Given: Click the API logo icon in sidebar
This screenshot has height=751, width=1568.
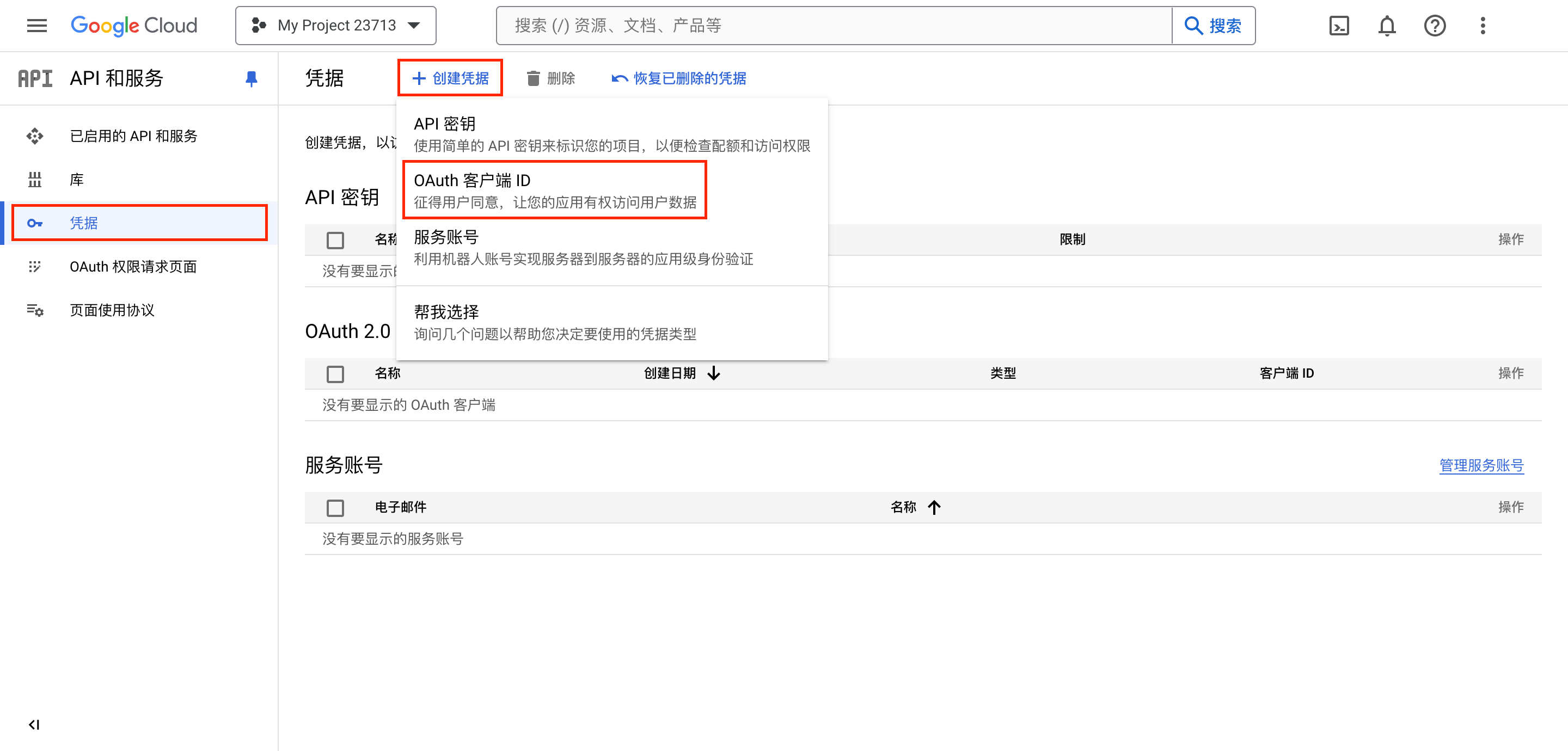Looking at the screenshot, I should (35, 78).
